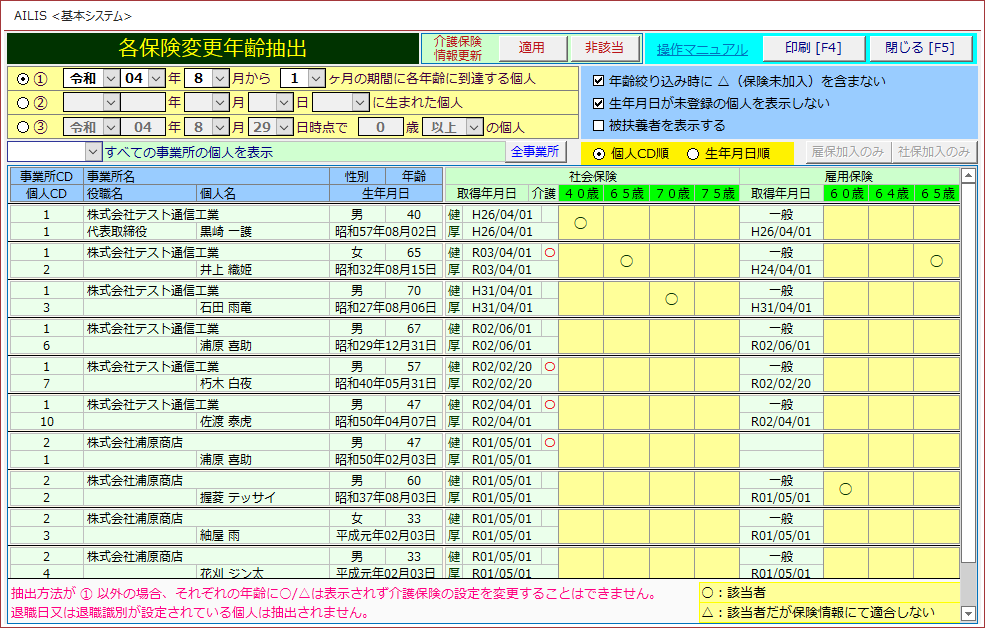
Task: Expand the office selection dropdown
Action: 94,152
